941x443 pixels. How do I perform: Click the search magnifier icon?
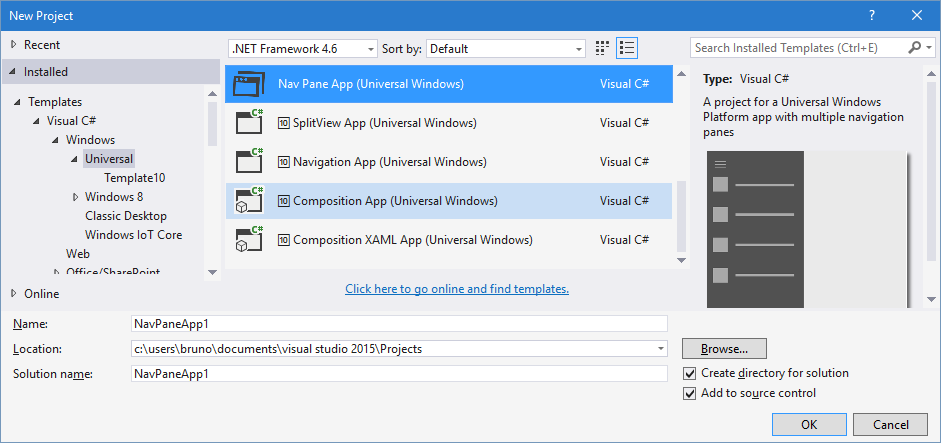pyautogui.click(x=915, y=48)
